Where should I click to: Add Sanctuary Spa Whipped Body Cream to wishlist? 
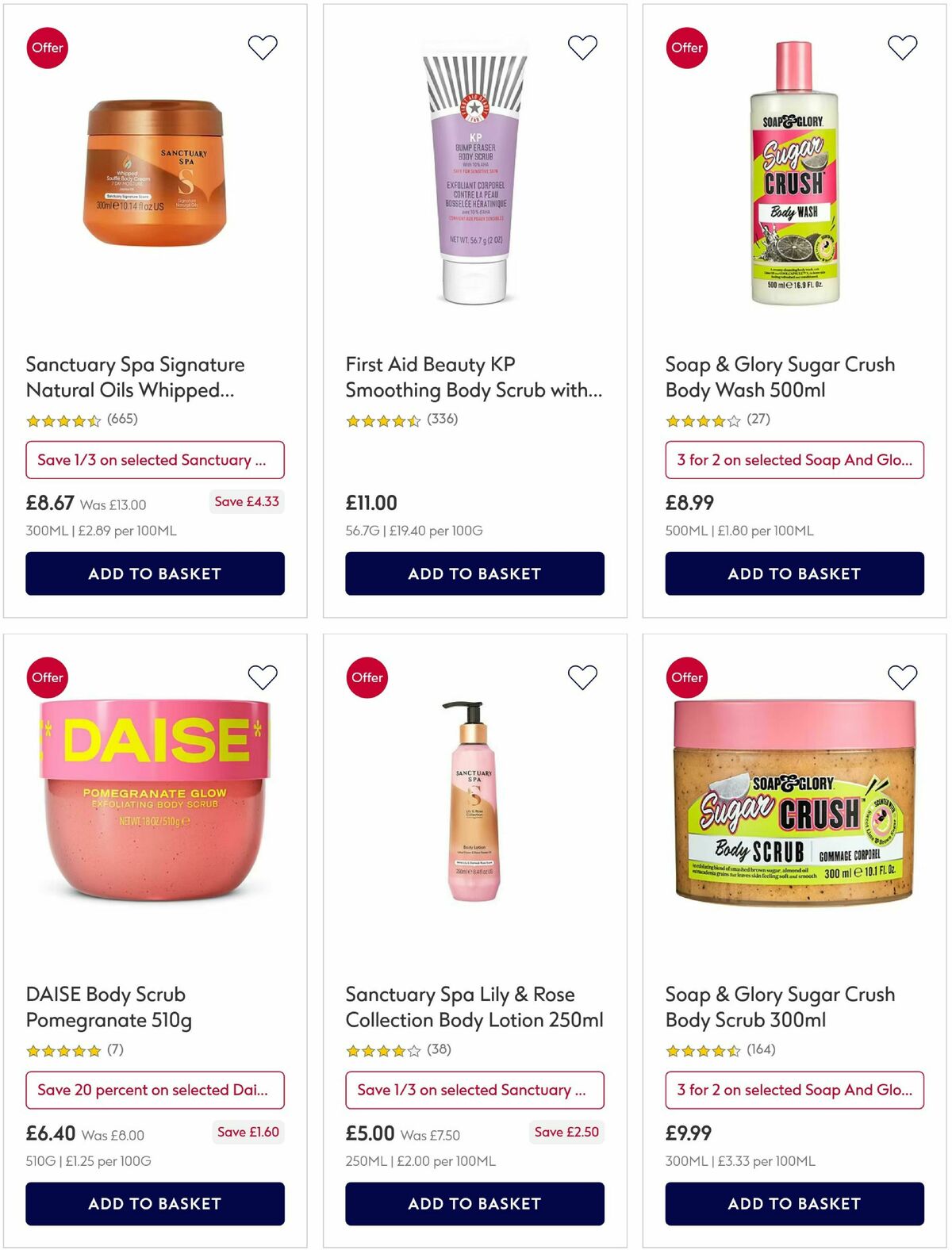coord(263,48)
